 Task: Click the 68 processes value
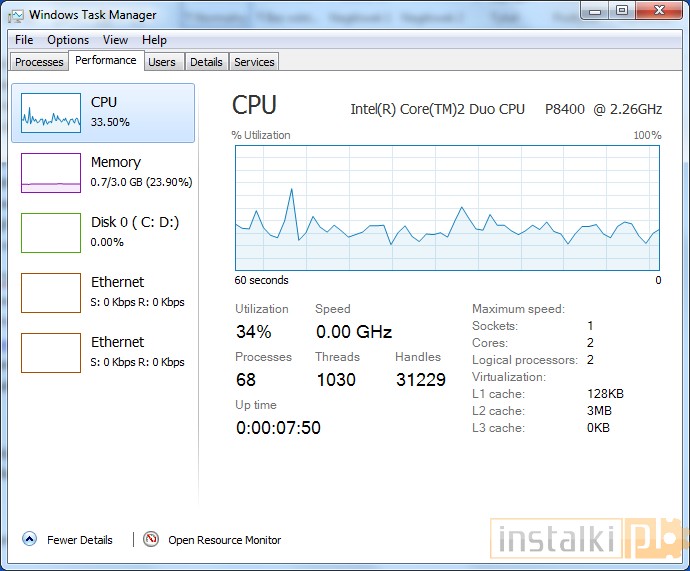pos(246,380)
